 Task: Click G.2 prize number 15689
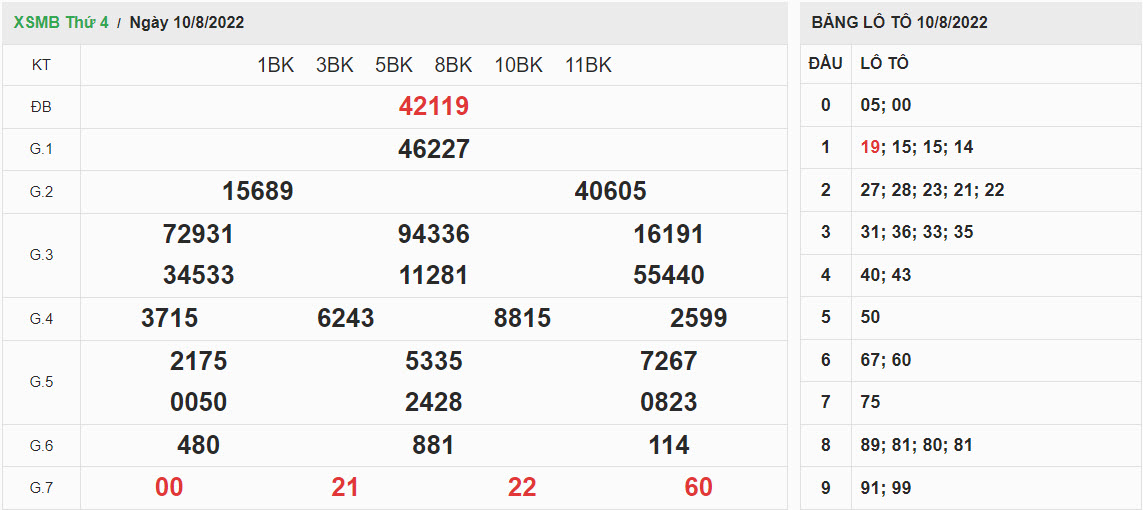click(257, 191)
